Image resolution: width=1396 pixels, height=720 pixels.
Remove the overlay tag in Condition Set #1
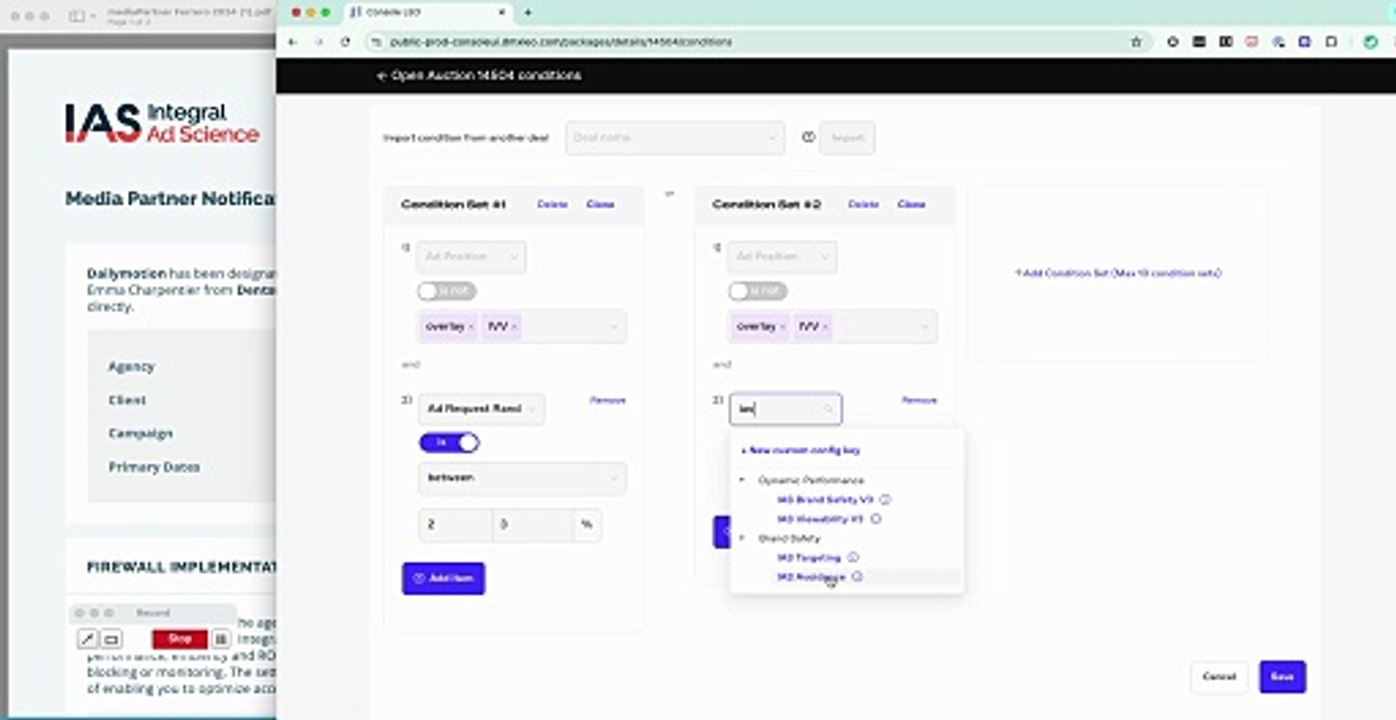(x=471, y=327)
